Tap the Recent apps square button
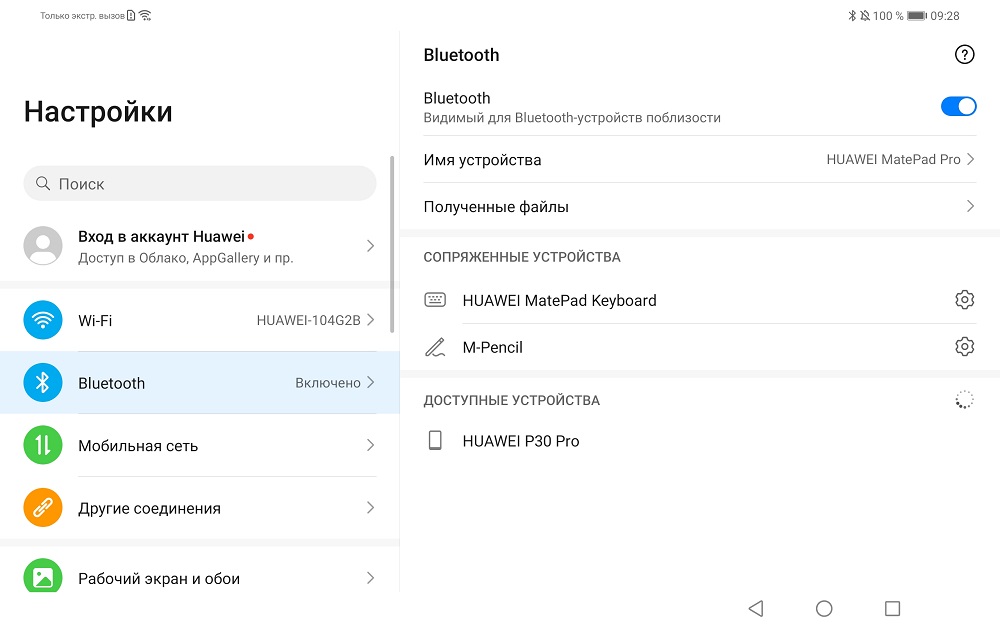Viewport: 1000px width, 625px height. click(x=892, y=608)
